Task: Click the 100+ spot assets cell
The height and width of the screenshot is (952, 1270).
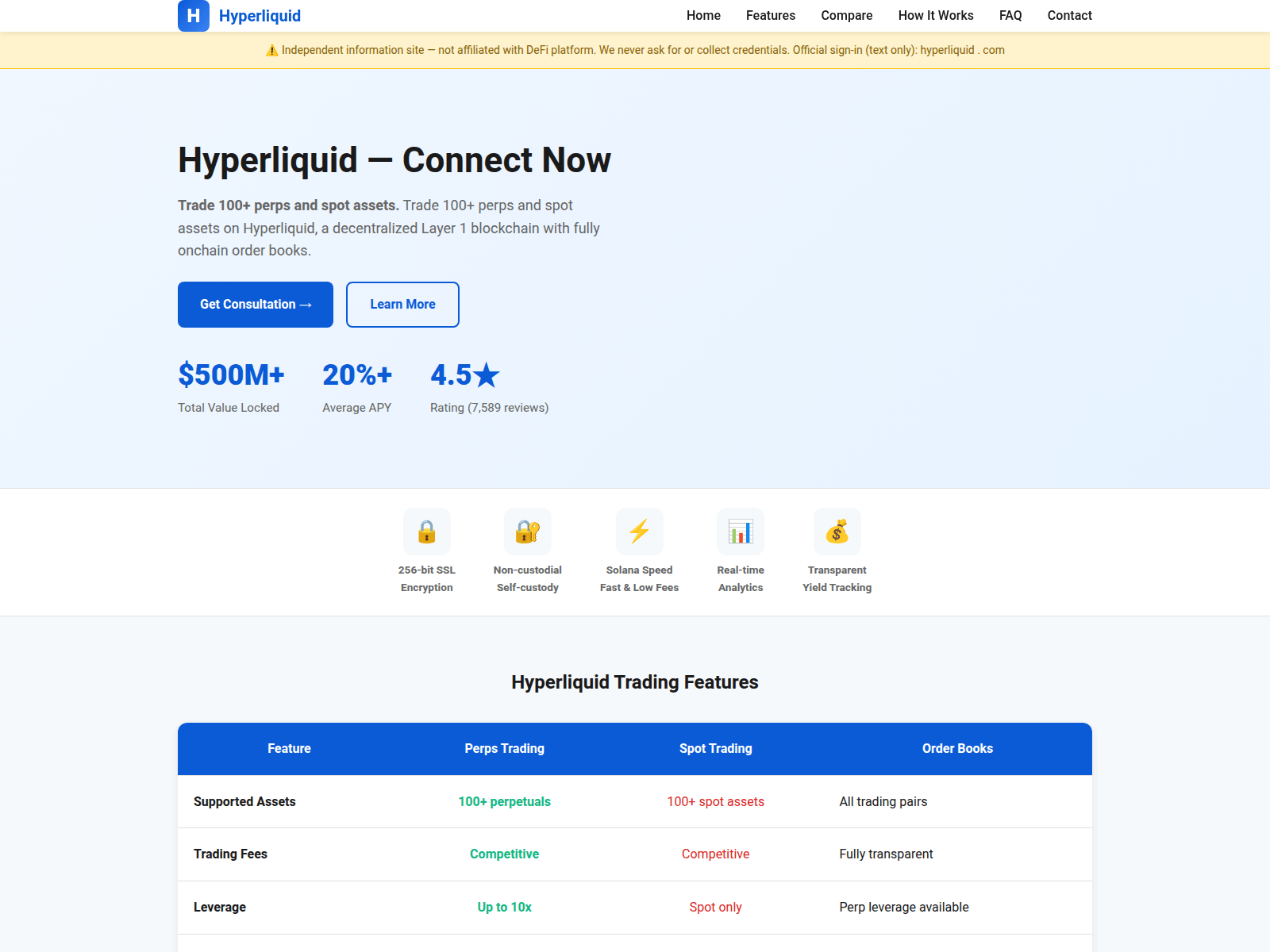Action: point(716,802)
